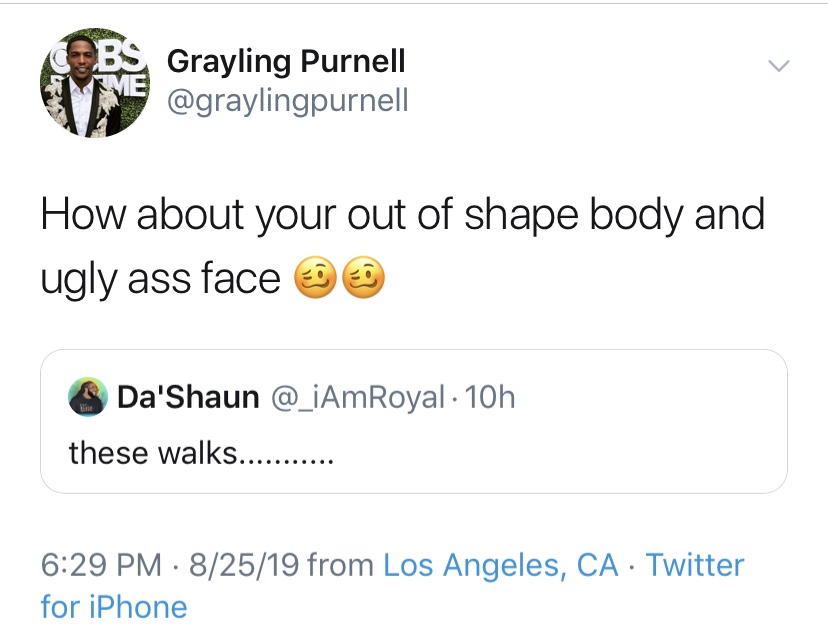This screenshot has width=828, height=624.
Task: Click the 6:29 PM tweet time
Action: pyautogui.click(x=101, y=565)
